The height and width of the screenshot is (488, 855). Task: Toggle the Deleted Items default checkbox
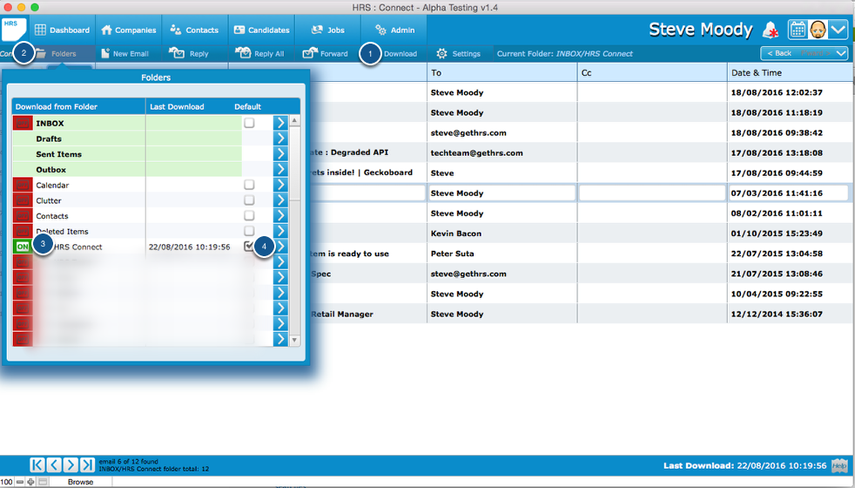click(x=249, y=231)
